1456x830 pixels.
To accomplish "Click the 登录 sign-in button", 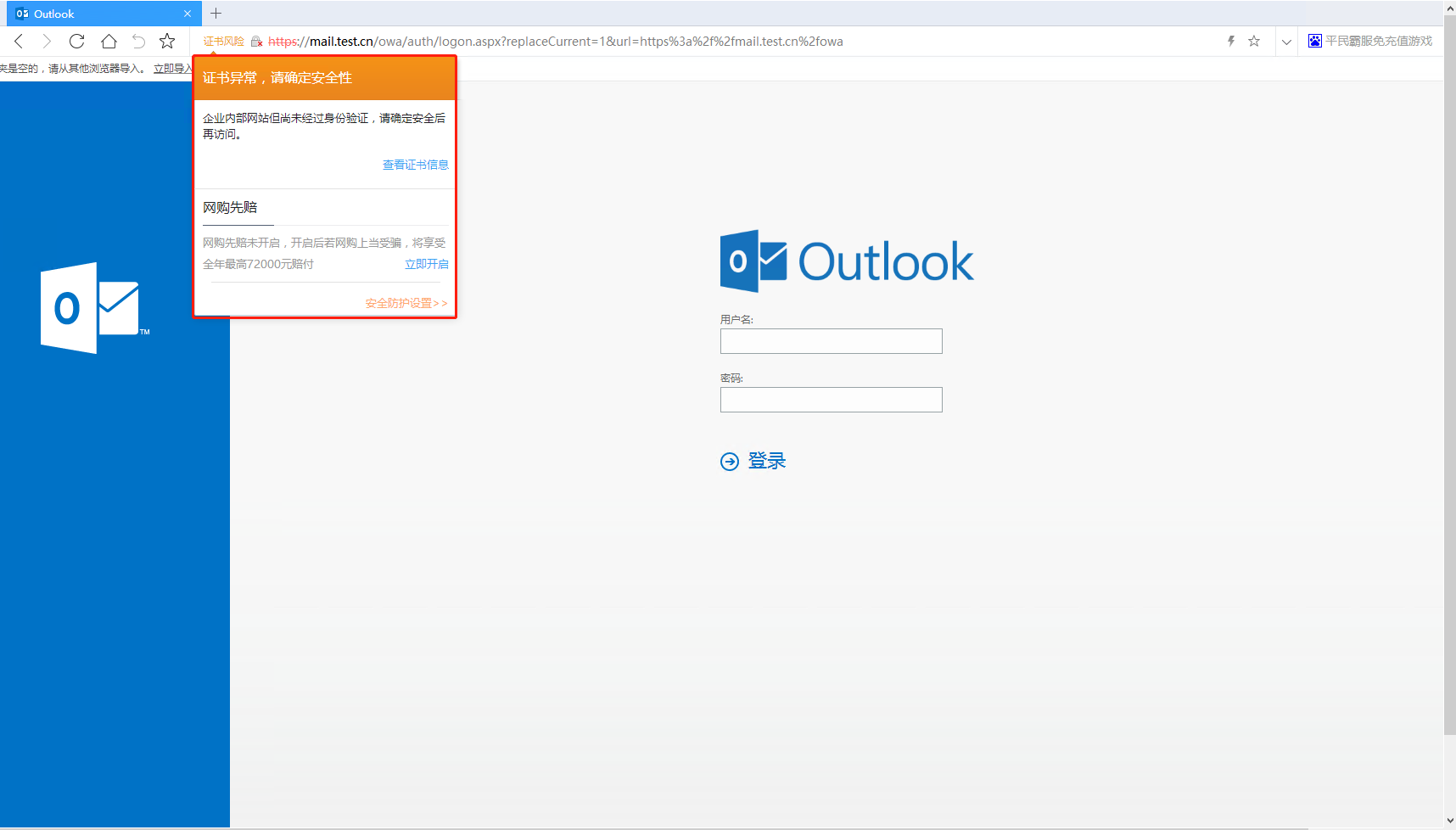I will [x=767, y=461].
